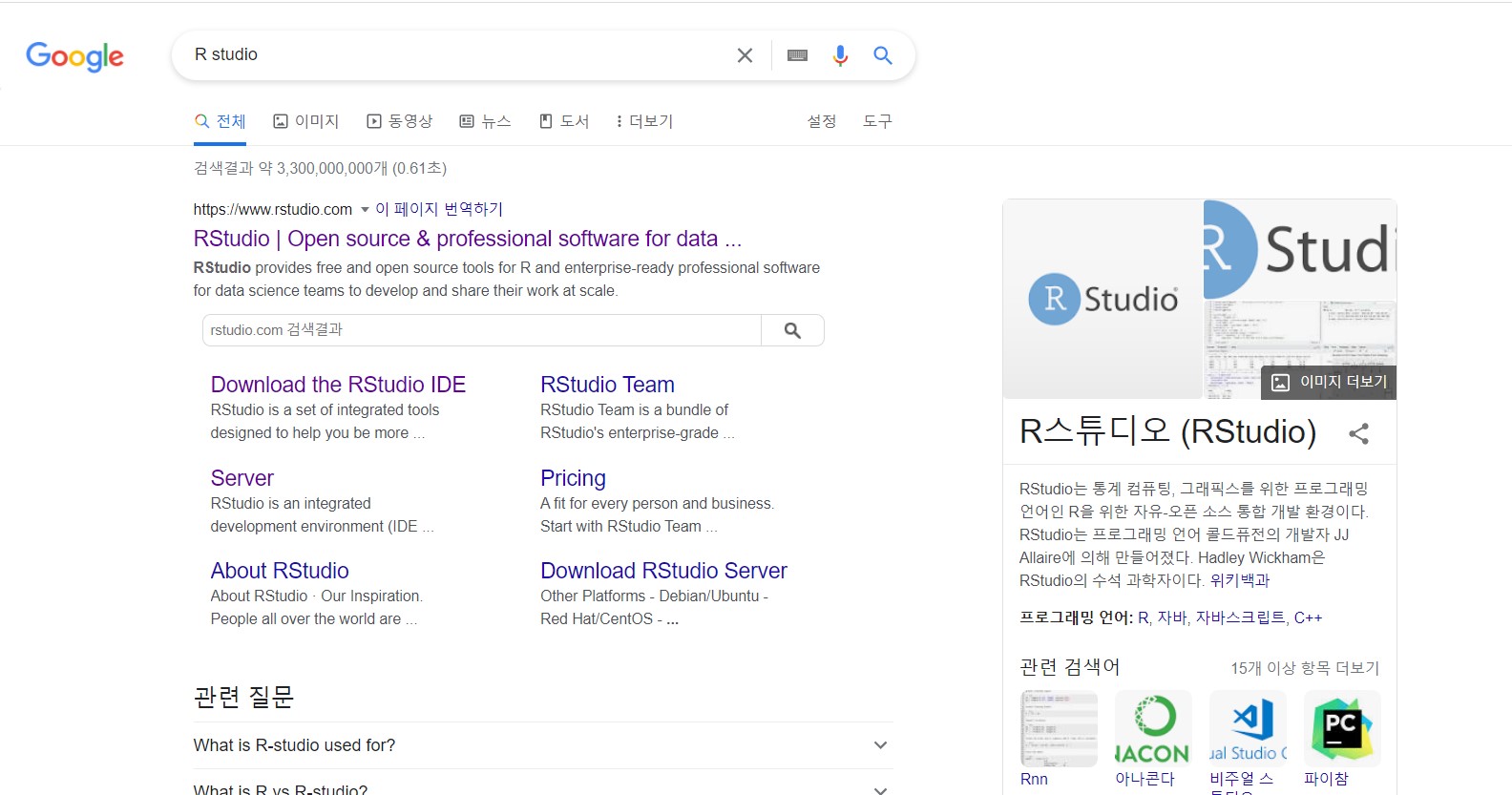Open RStudio Open source & professional software result

468,239
